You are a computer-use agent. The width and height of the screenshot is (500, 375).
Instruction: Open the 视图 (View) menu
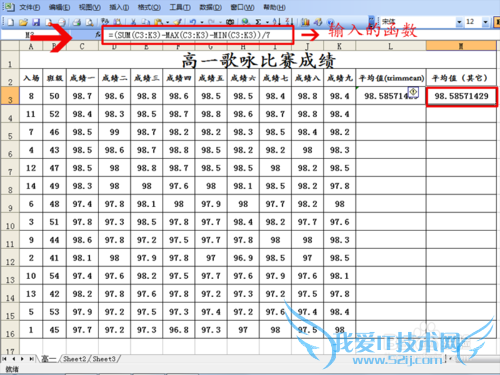coord(90,7)
